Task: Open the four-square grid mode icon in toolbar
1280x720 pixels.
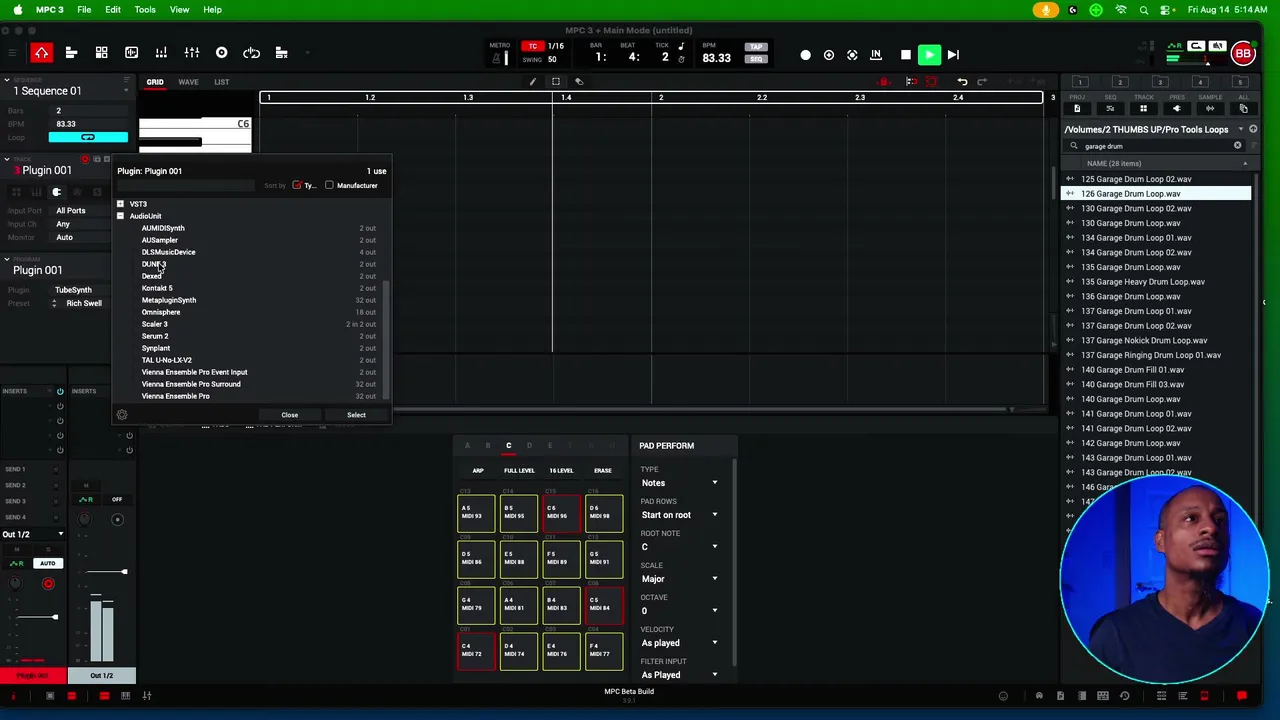Action: pos(101,53)
